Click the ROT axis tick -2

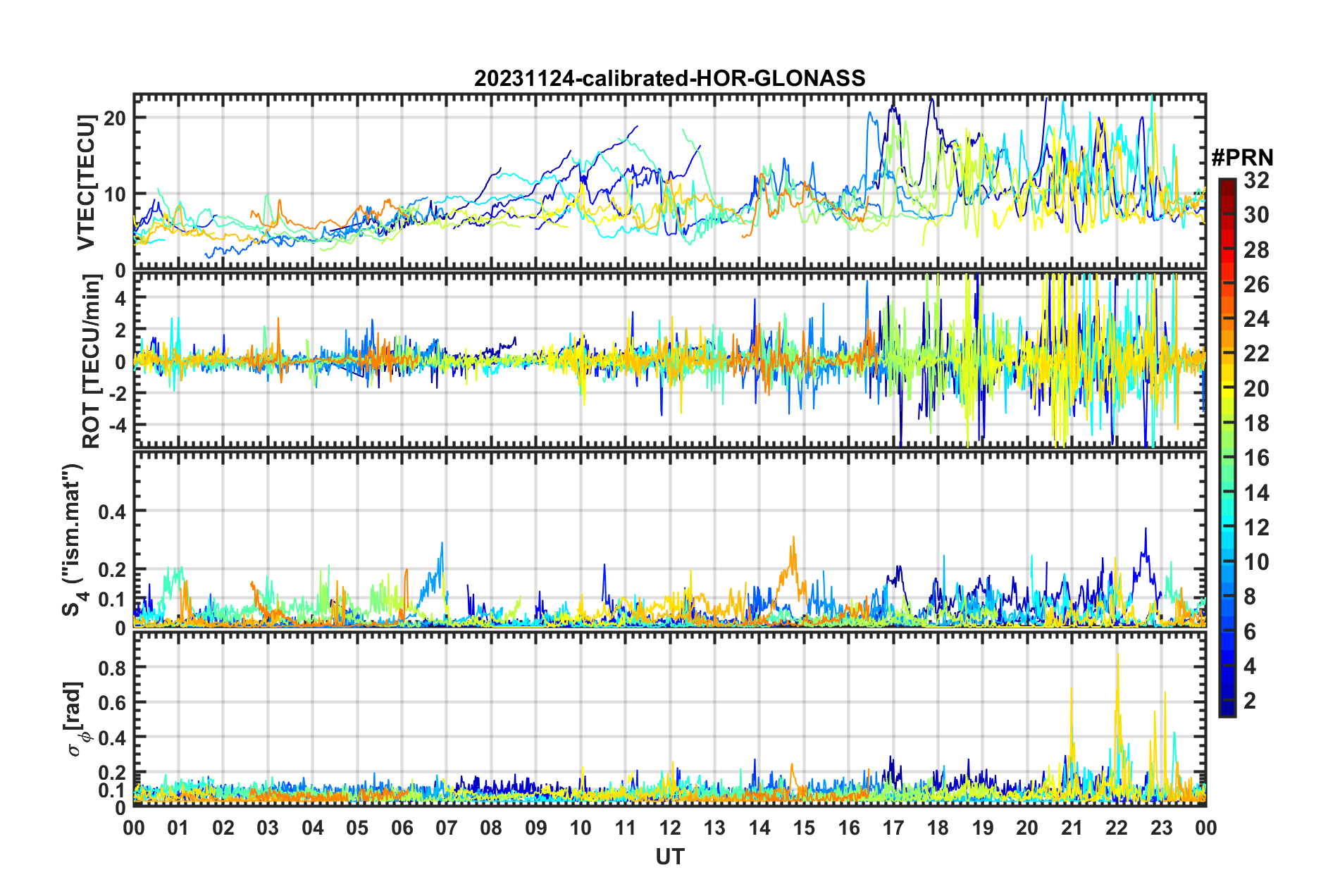[116, 393]
